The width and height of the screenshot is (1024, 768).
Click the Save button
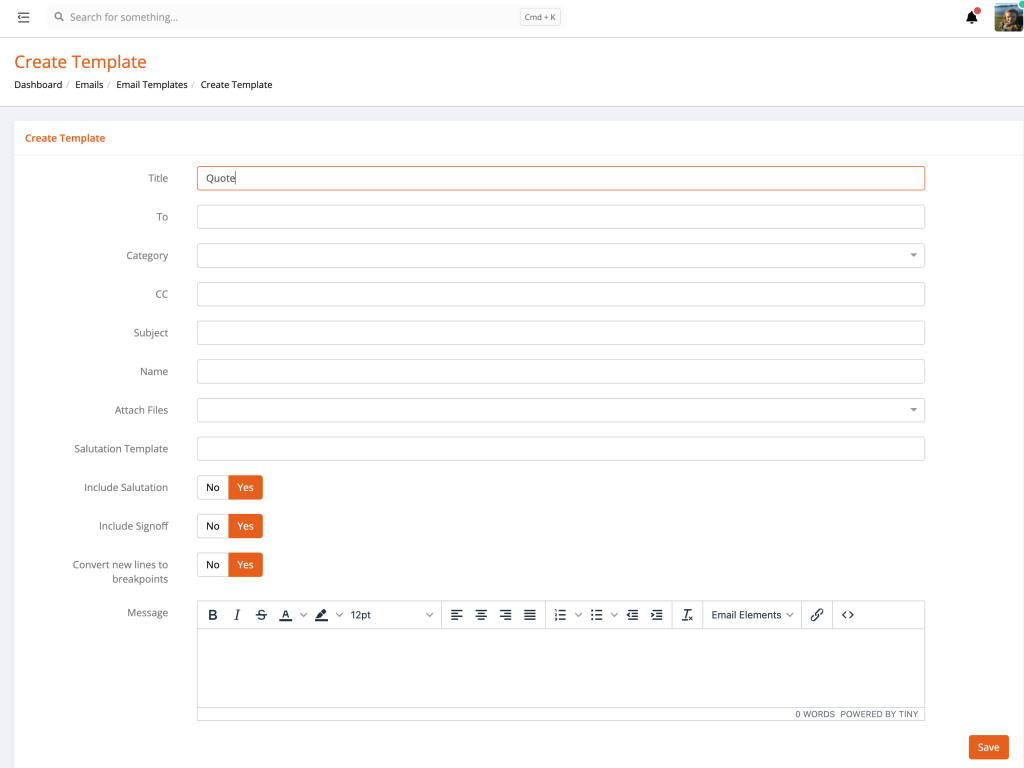(x=988, y=747)
